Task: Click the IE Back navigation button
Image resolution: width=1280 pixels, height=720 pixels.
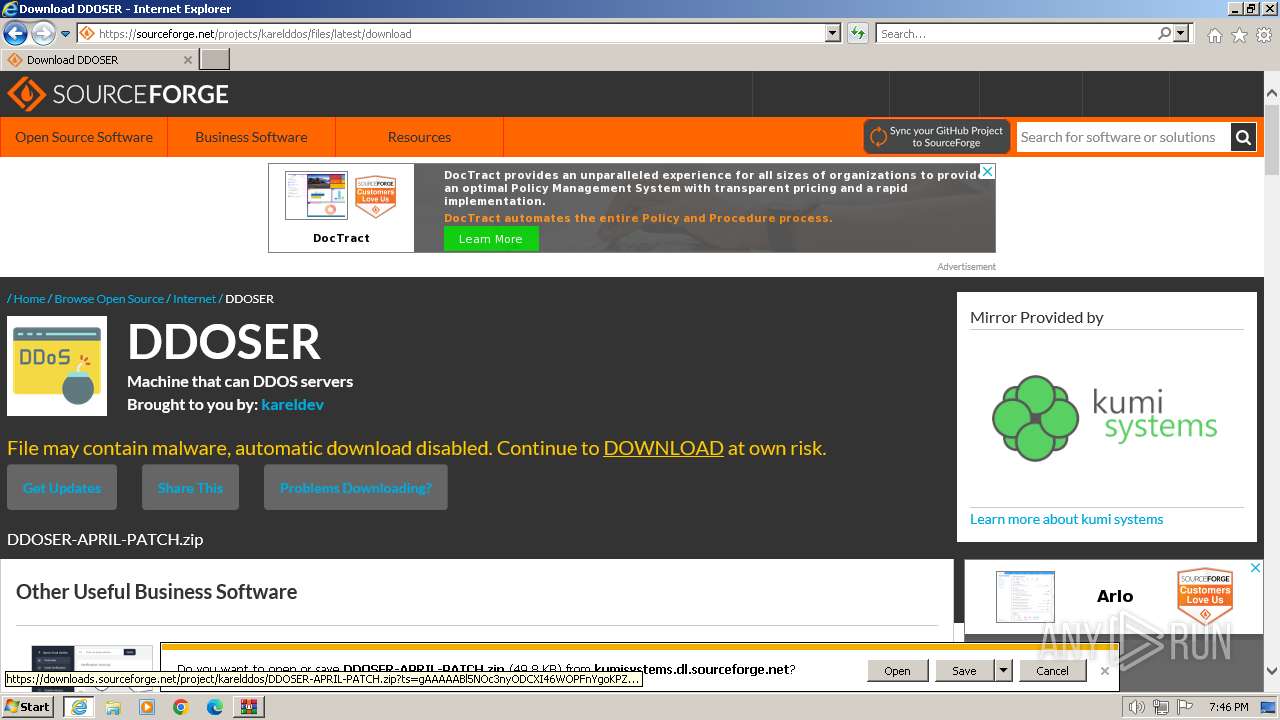Action: [x=15, y=33]
